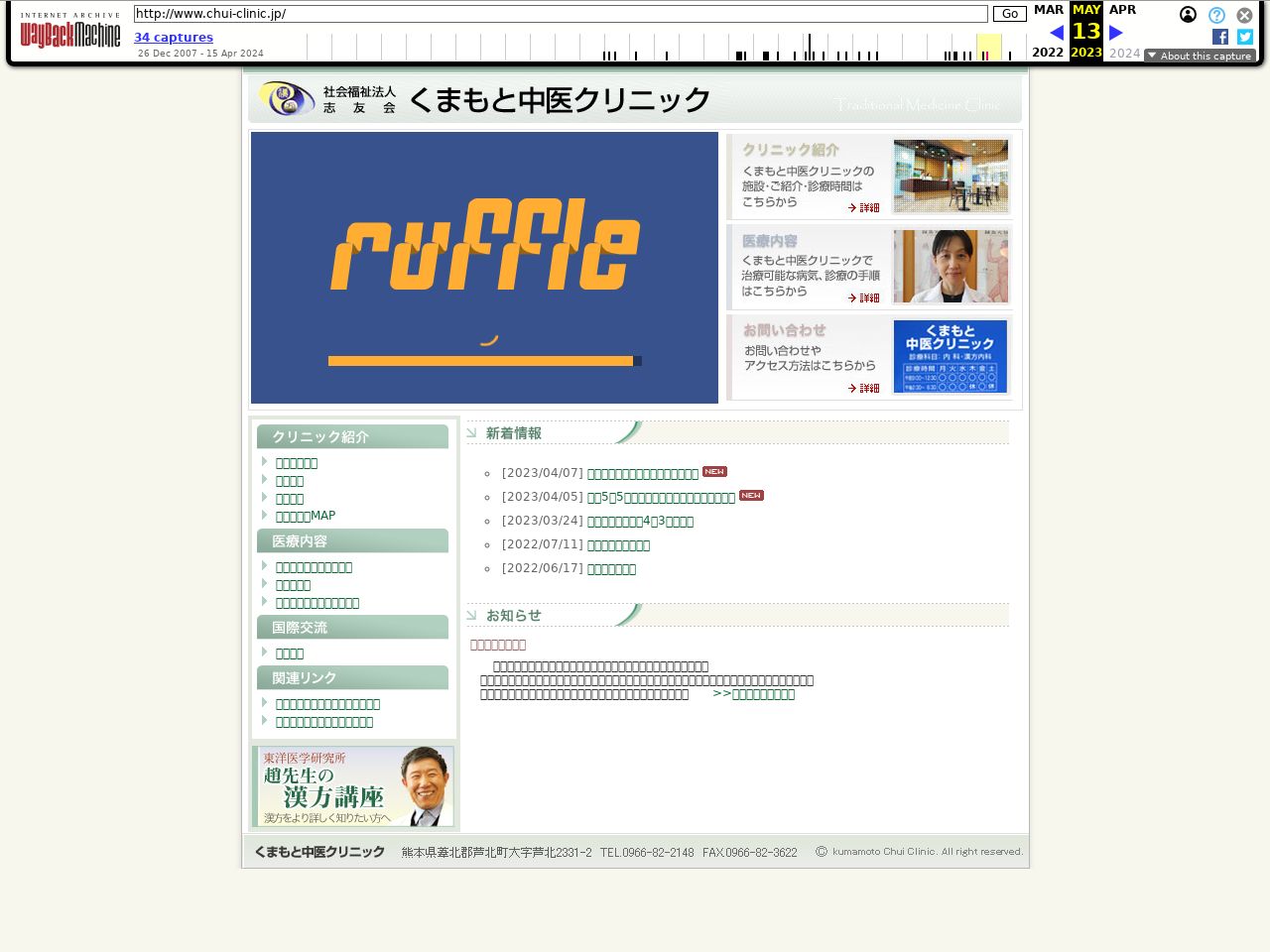Open the 34 captures link

click(x=174, y=38)
